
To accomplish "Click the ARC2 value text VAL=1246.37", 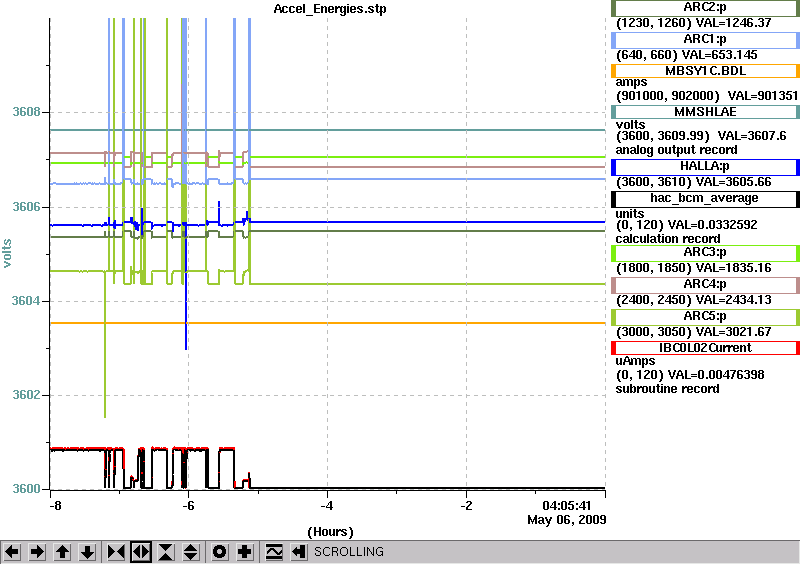I will [732, 23].
